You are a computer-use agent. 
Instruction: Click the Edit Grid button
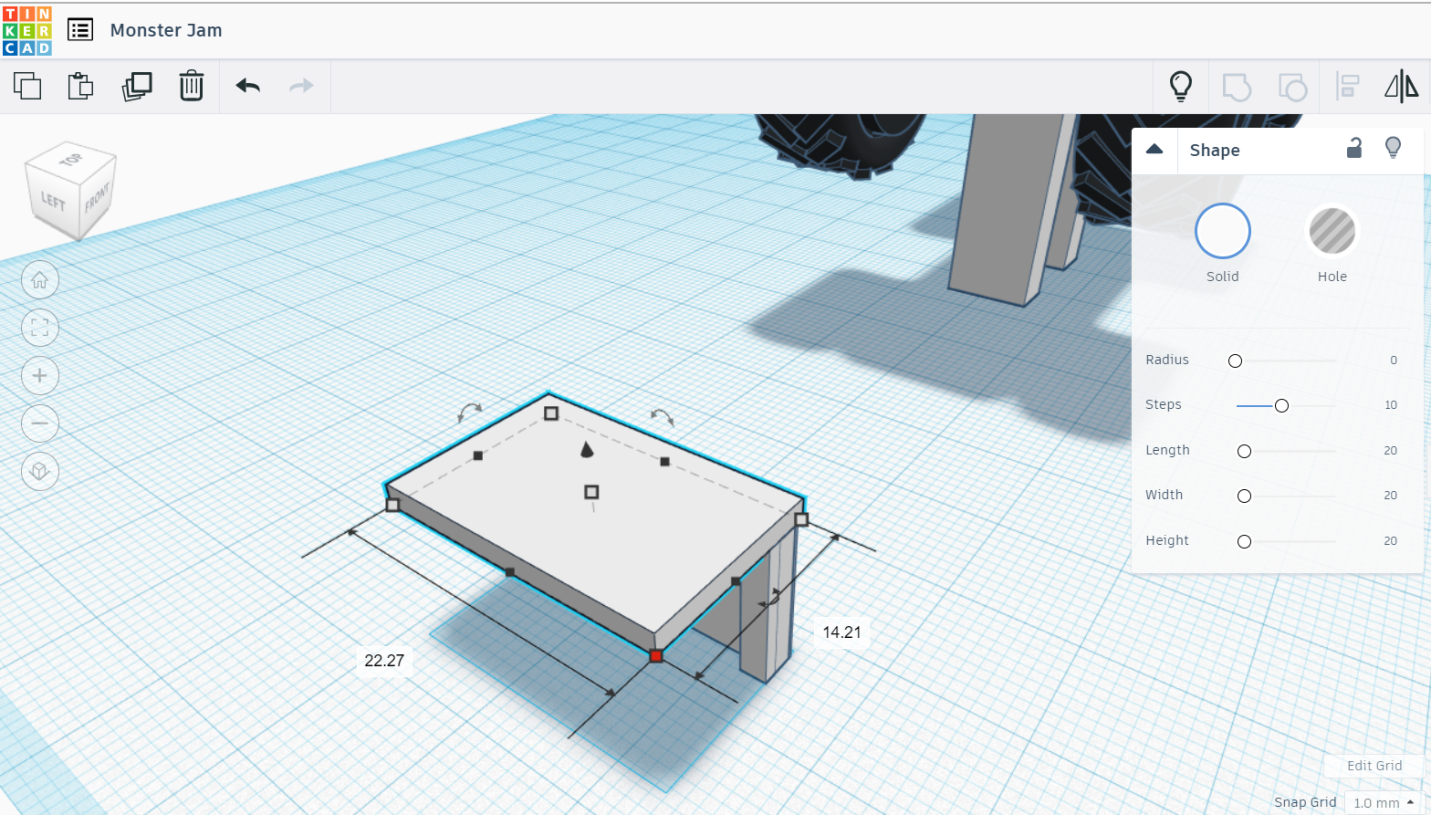coord(1374,766)
